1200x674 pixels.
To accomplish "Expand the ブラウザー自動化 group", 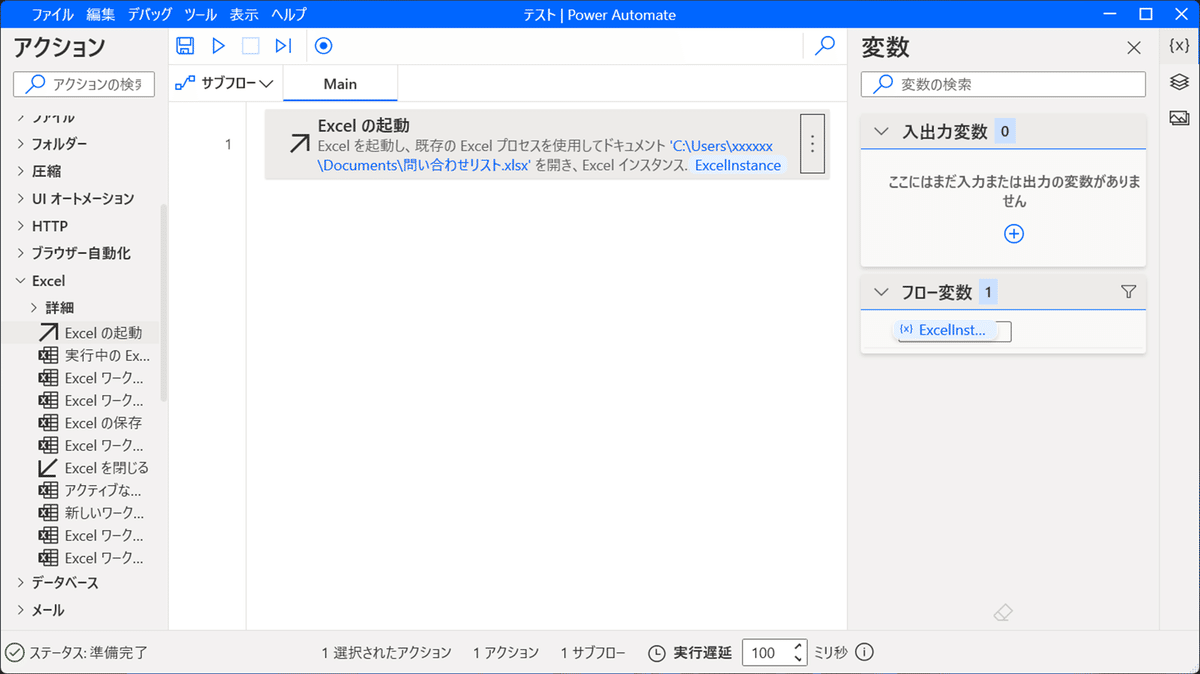I will 21,253.
